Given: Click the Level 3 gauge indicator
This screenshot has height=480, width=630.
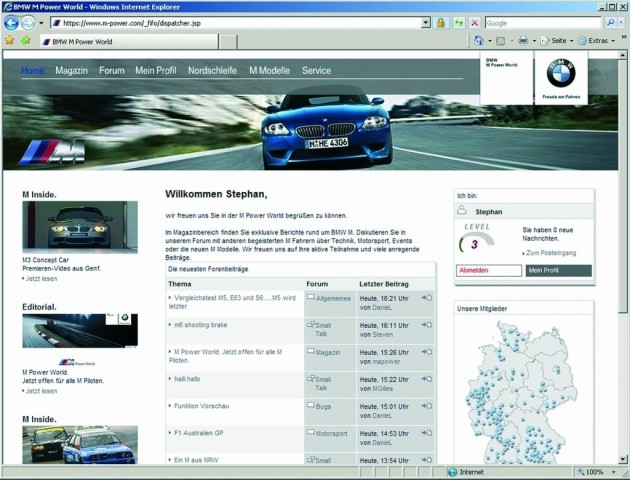Looking at the screenshot, I should point(476,239).
